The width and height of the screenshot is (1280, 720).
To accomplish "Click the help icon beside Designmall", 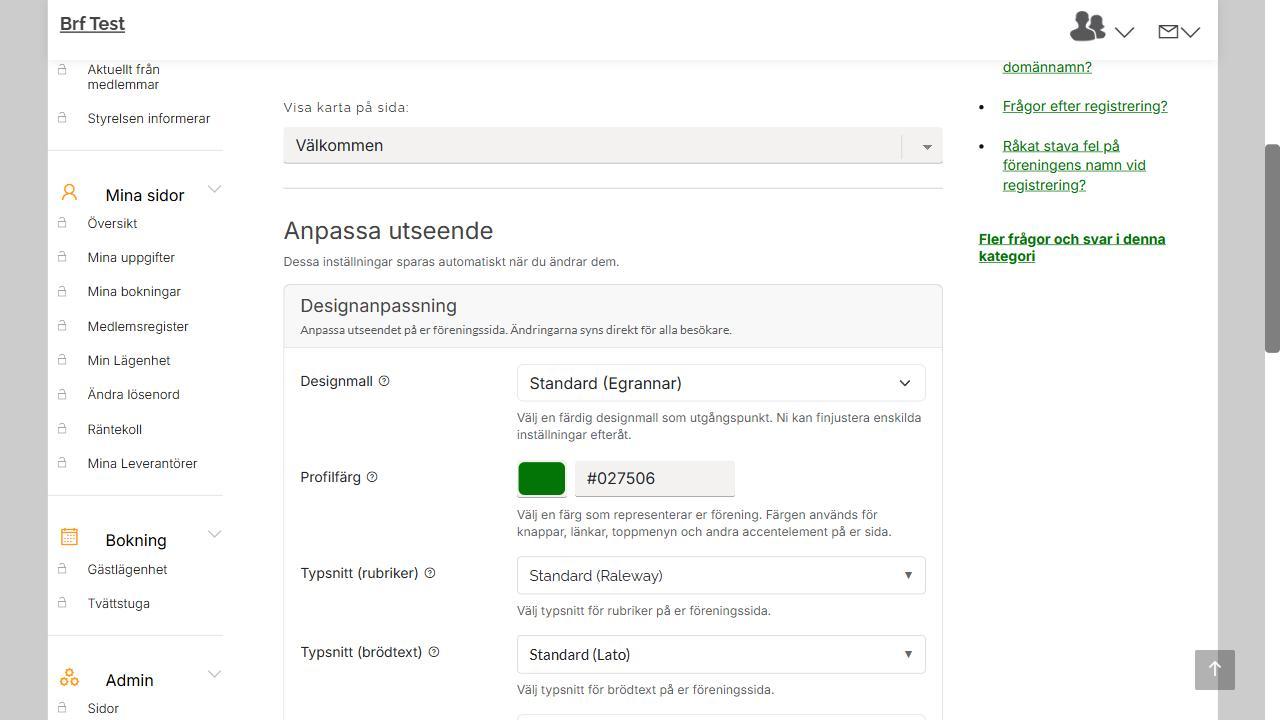I will [x=384, y=381].
